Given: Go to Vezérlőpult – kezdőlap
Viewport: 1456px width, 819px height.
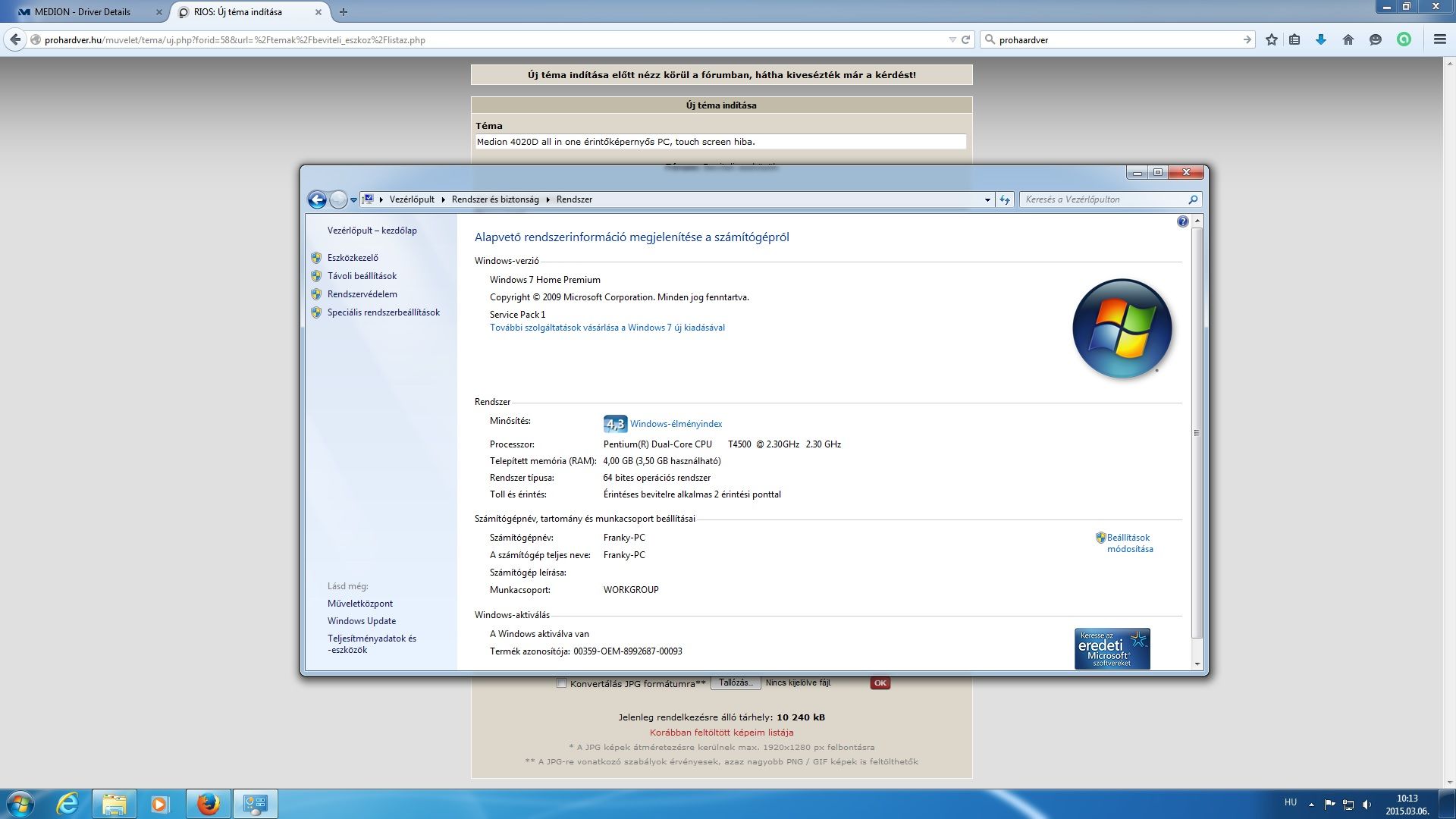Looking at the screenshot, I should pos(372,231).
